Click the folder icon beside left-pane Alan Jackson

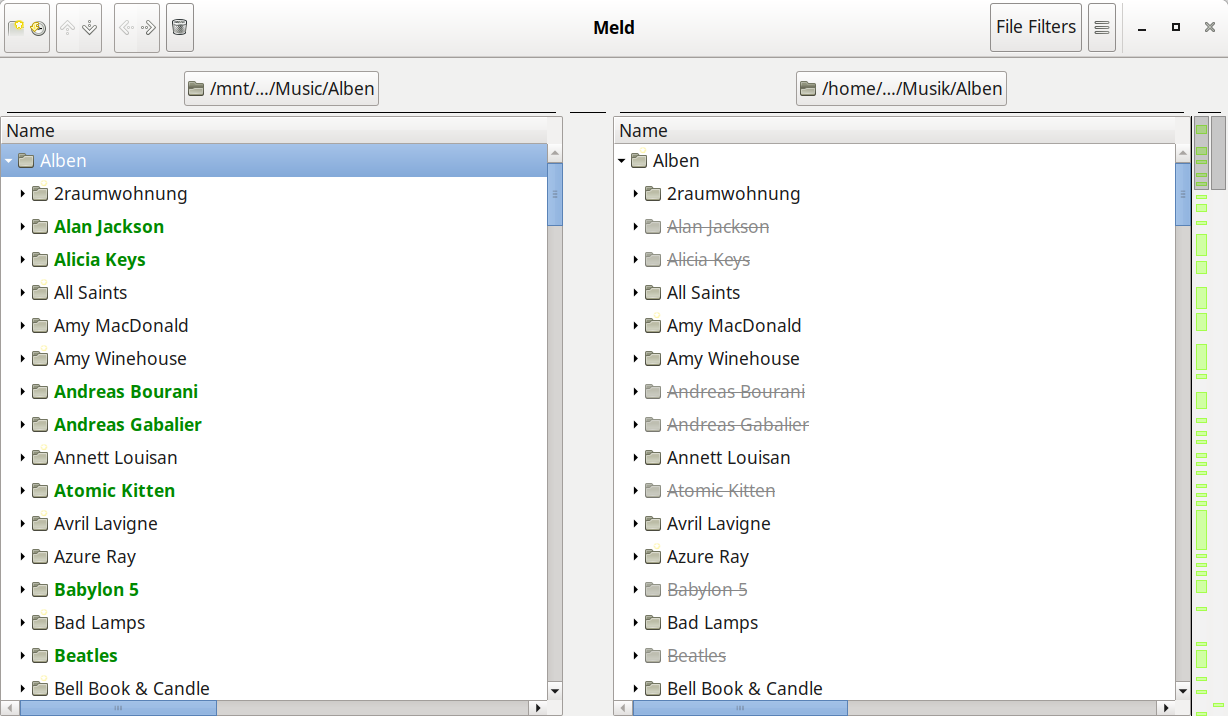coord(40,227)
